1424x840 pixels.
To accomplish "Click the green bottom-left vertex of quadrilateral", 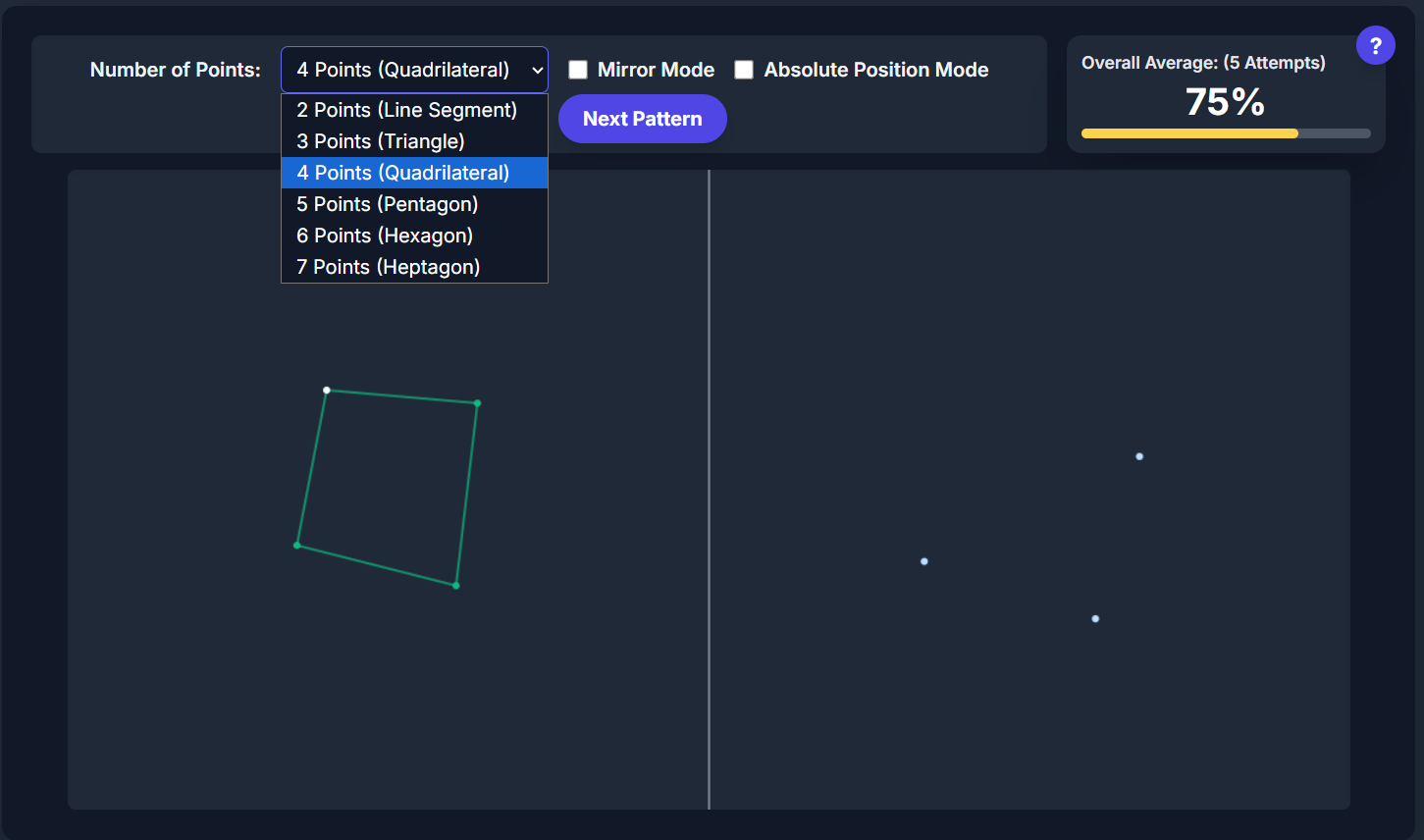I will (x=297, y=546).
